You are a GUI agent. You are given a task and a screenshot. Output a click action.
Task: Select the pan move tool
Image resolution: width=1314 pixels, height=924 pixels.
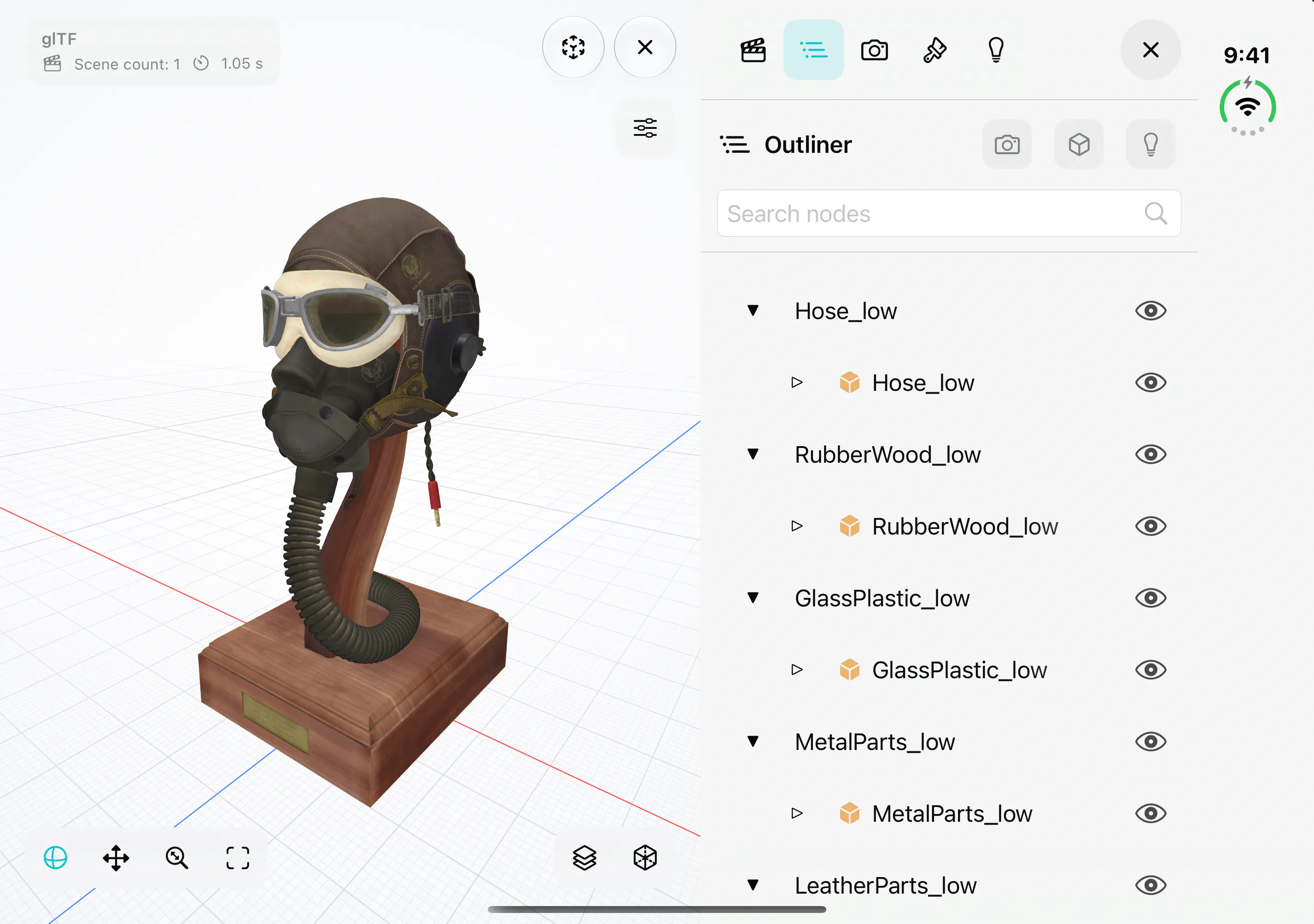pos(116,858)
